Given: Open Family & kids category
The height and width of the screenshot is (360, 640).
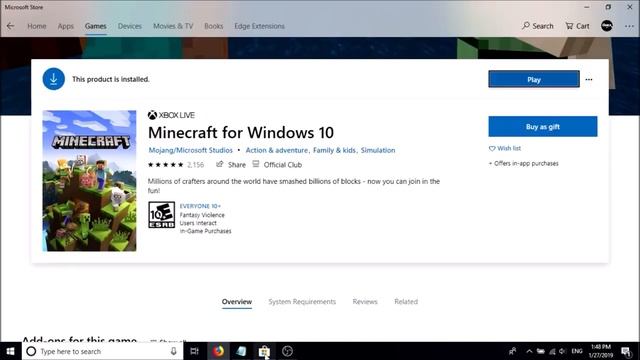Looking at the screenshot, I should 334,150.
